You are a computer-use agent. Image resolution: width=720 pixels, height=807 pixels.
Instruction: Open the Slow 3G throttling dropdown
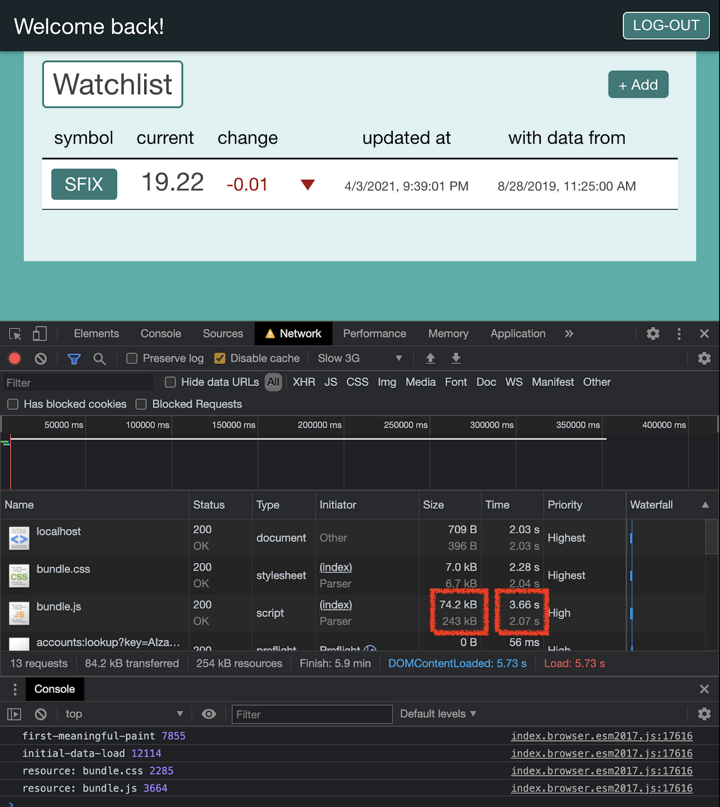coord(360,359)
